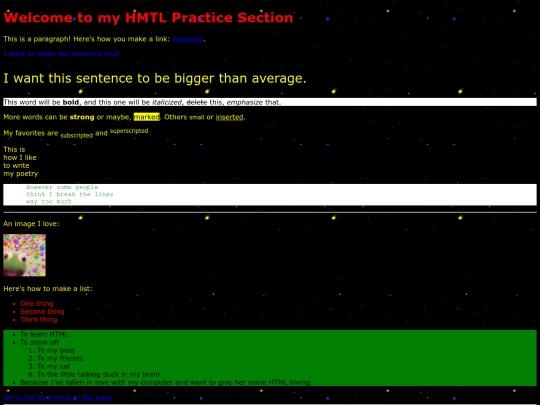540x405 pixels.
Task: Click the word 'superscripted'
Action: [129, 131]
